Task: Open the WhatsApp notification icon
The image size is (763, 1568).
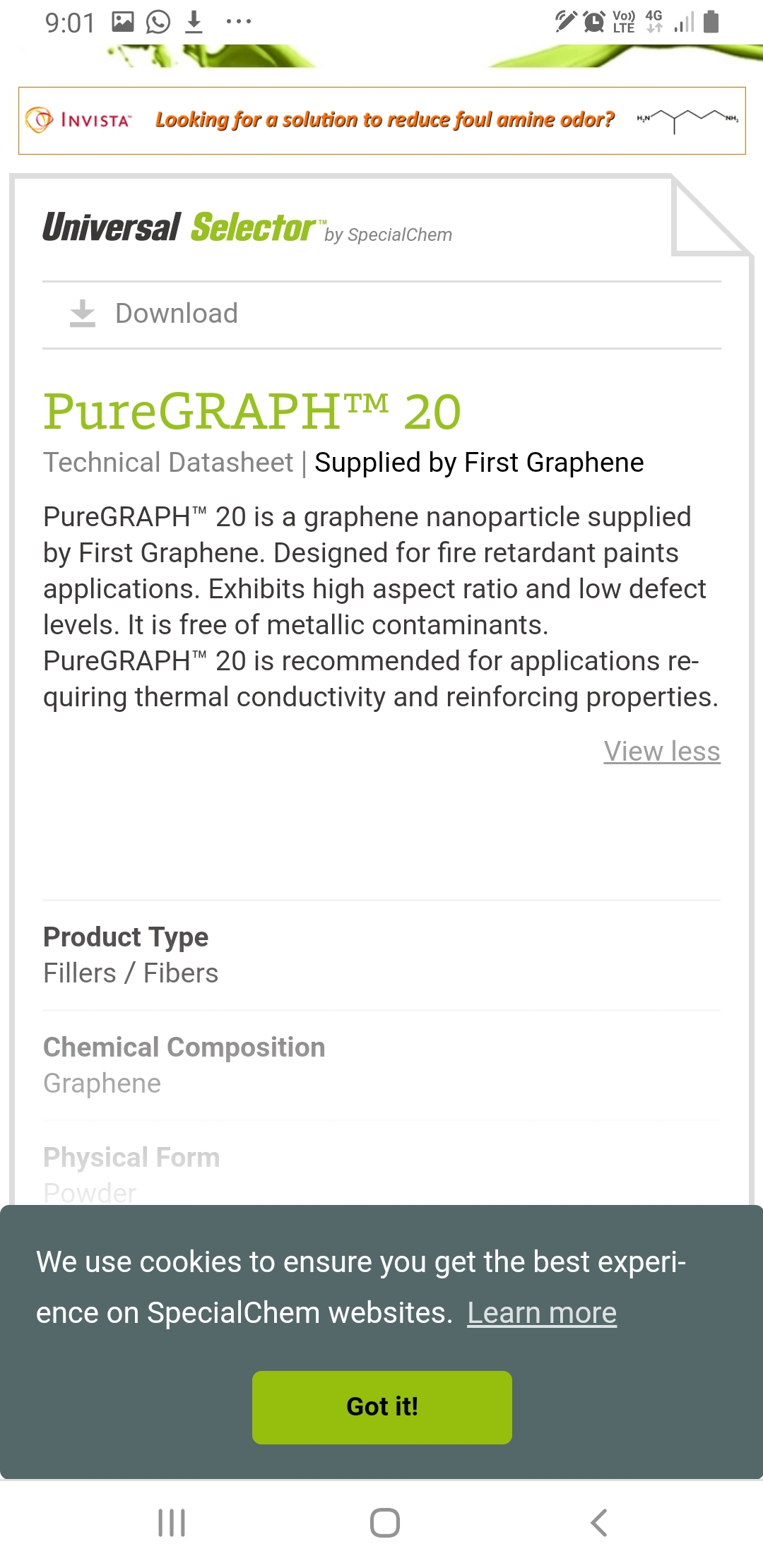Action: click(158, 22)
